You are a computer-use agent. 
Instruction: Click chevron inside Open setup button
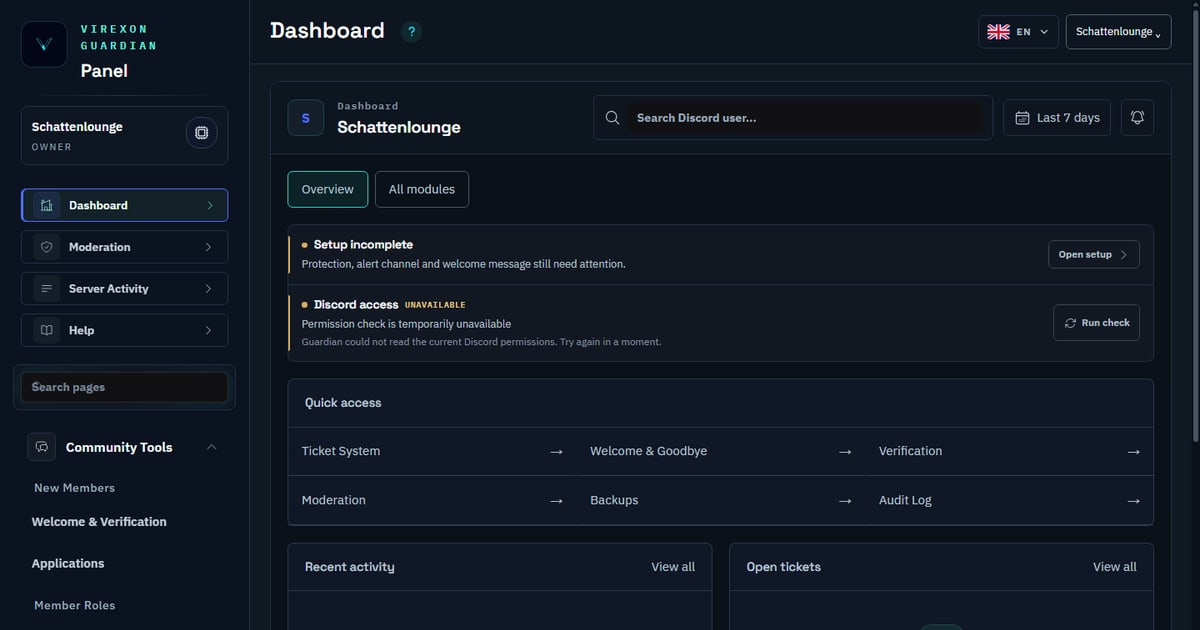pyautogui.click(x=1124, y=255)
